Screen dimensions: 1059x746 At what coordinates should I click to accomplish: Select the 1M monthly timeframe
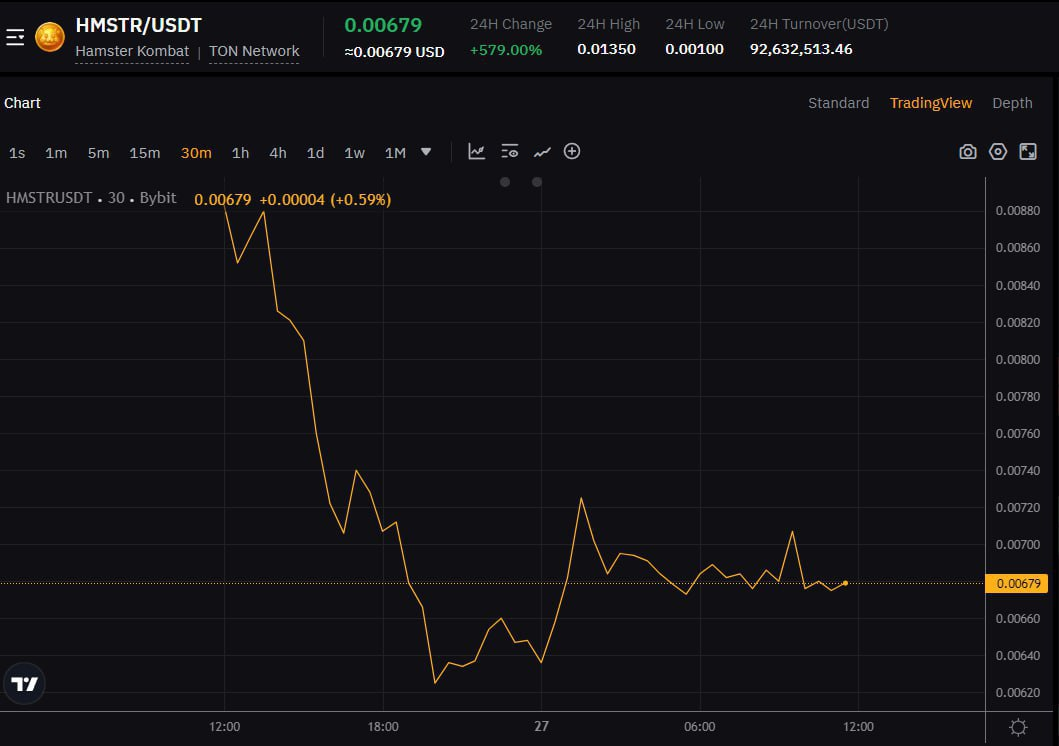click(395, 153)
